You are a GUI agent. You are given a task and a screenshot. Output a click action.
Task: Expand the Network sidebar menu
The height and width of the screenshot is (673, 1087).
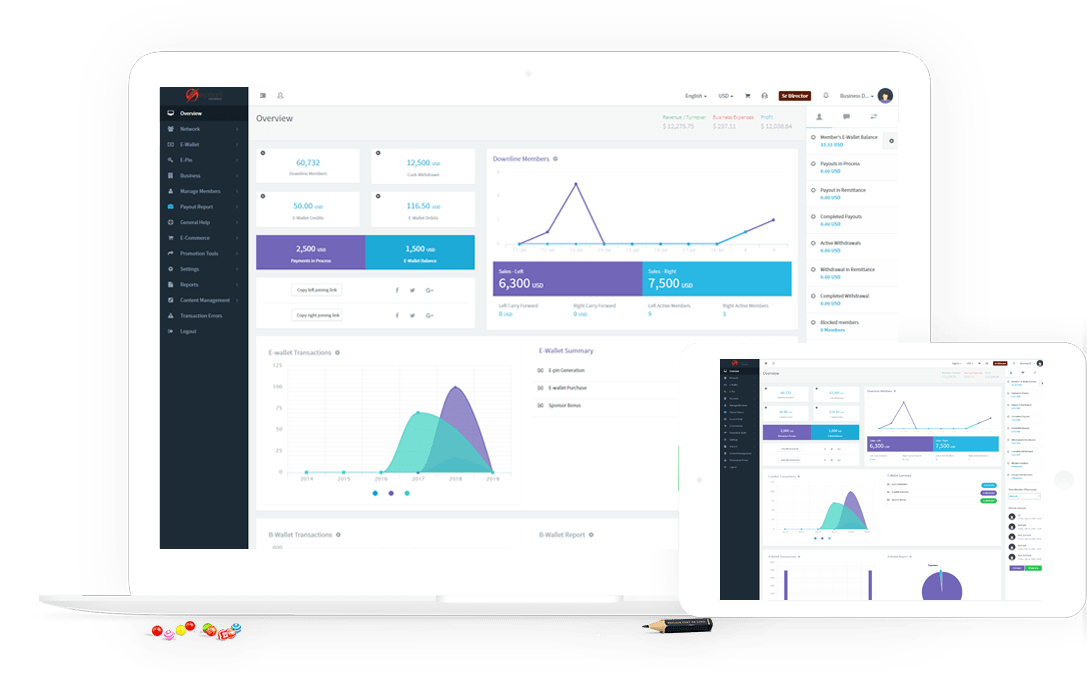coord(204,129)
